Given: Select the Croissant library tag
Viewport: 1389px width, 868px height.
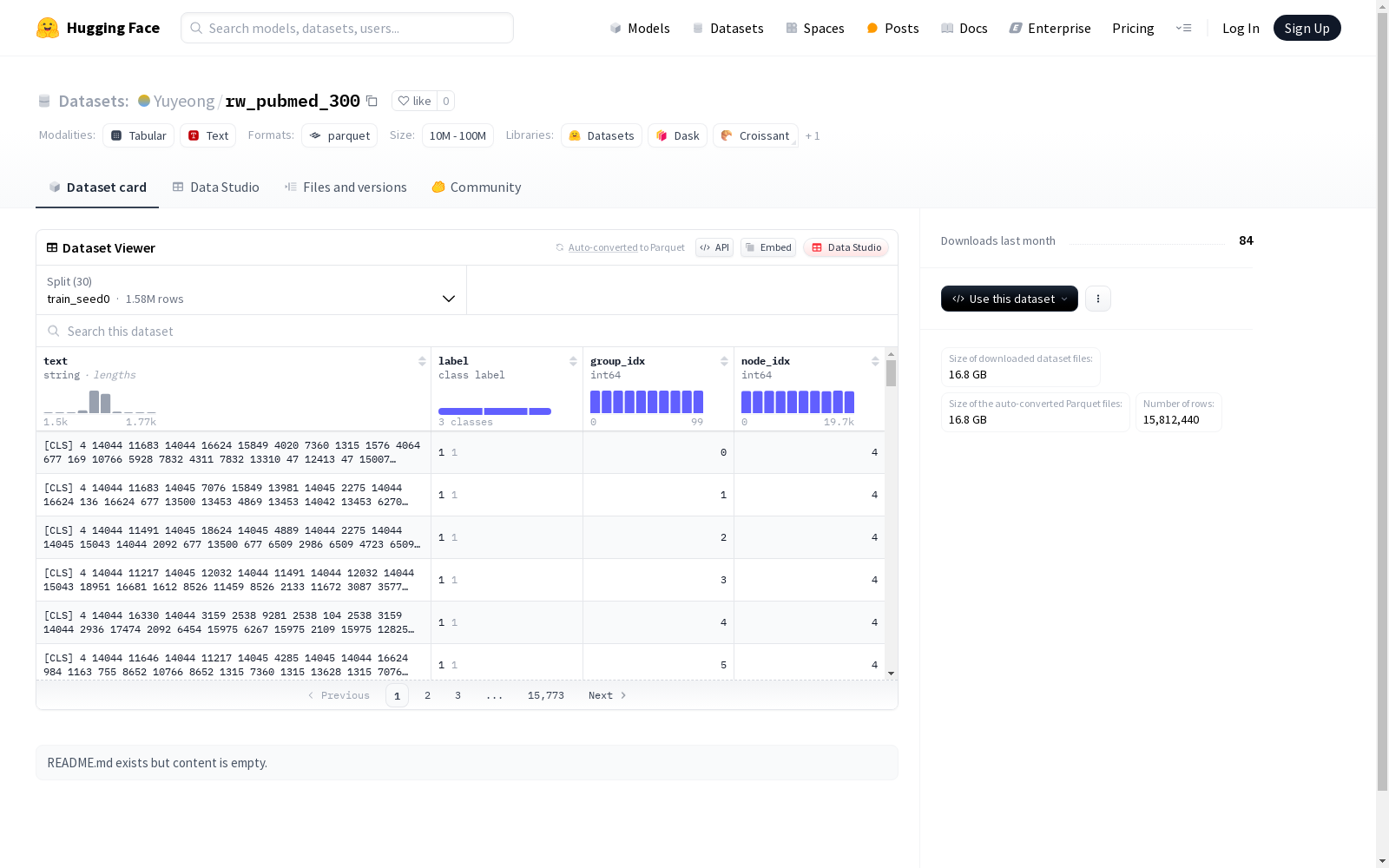Looking at the screenshot, I should click(x=755, y=135).
